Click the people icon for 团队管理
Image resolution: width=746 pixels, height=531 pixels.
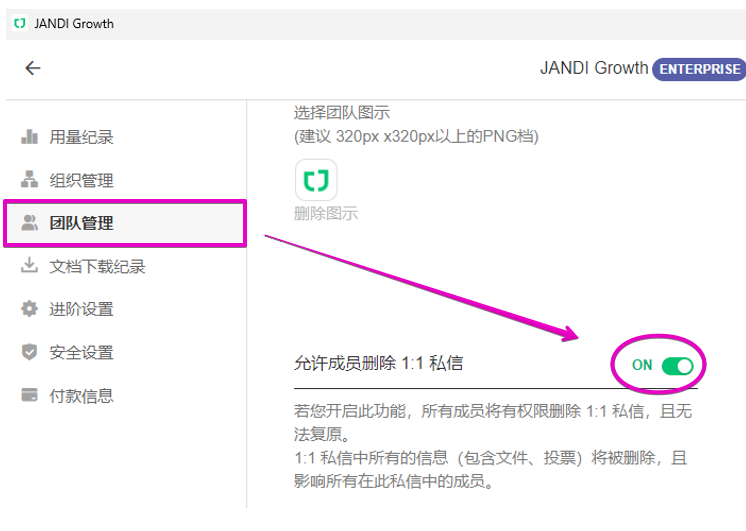pos(29,223)
